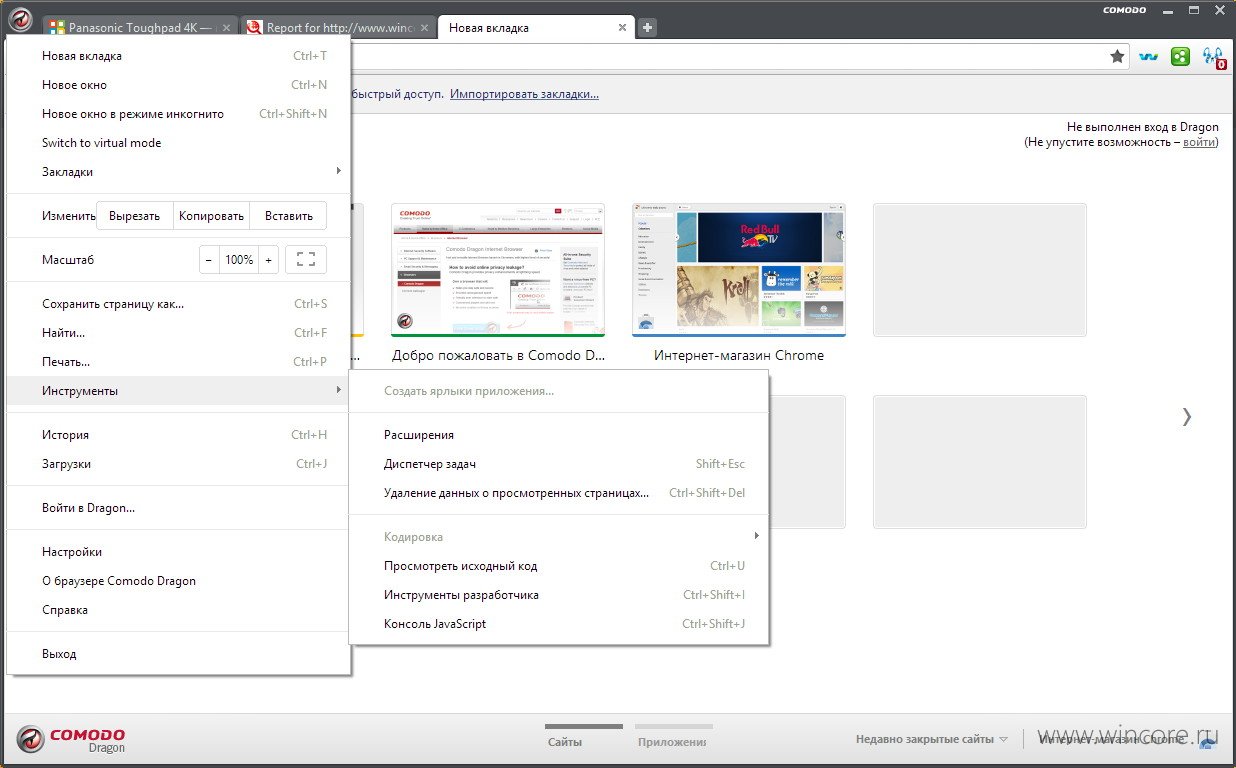
Task: Expand the Закладки submenu
Action: point(178,172)
